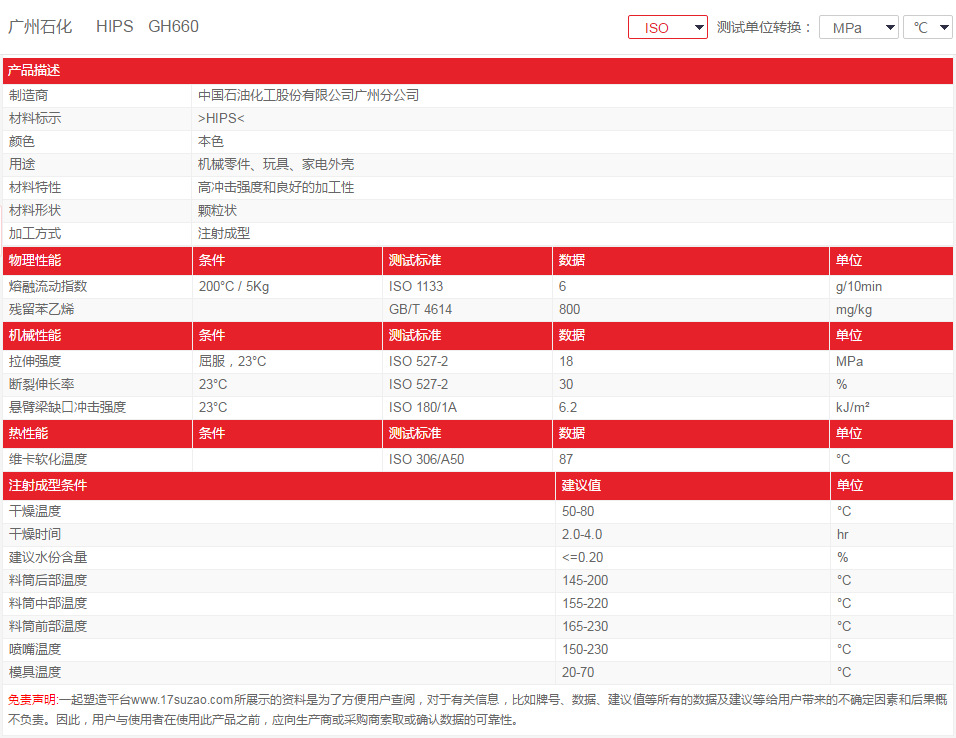Click the manufacturer value 中国石油化工股份有限公司广州分公司
The image size is (956, 738).
point(308,95)
